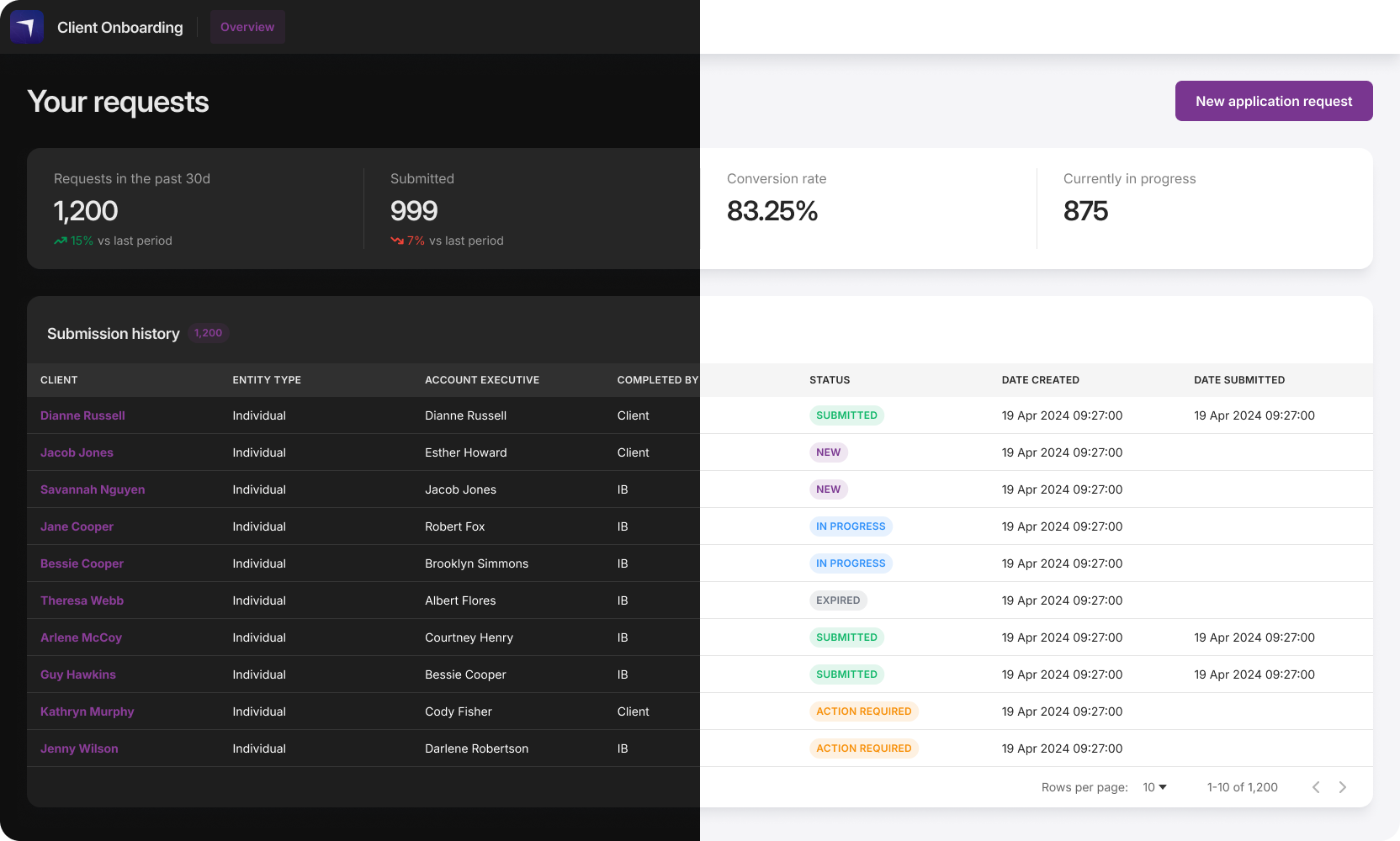
Task: Go to next page of results
Action: (1343, 787)
